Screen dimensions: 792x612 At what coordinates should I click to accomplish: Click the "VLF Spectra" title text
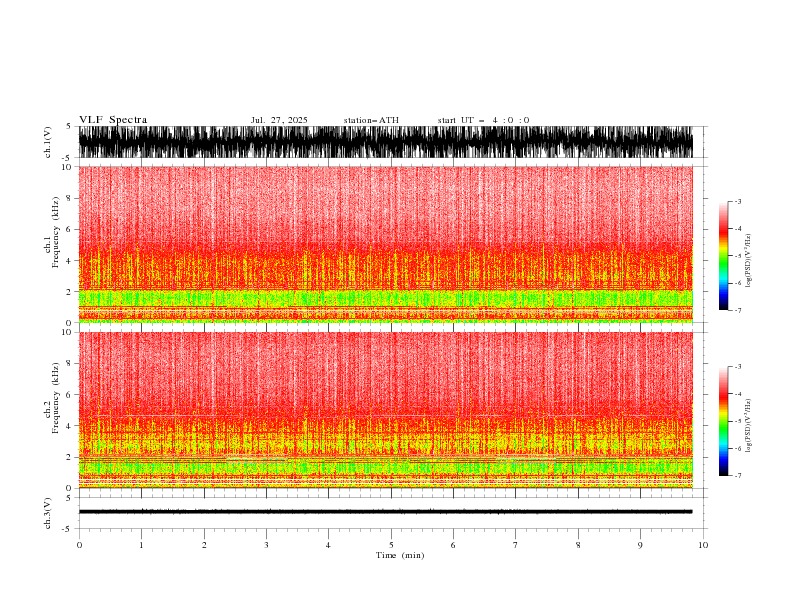(x=113, y=120)
